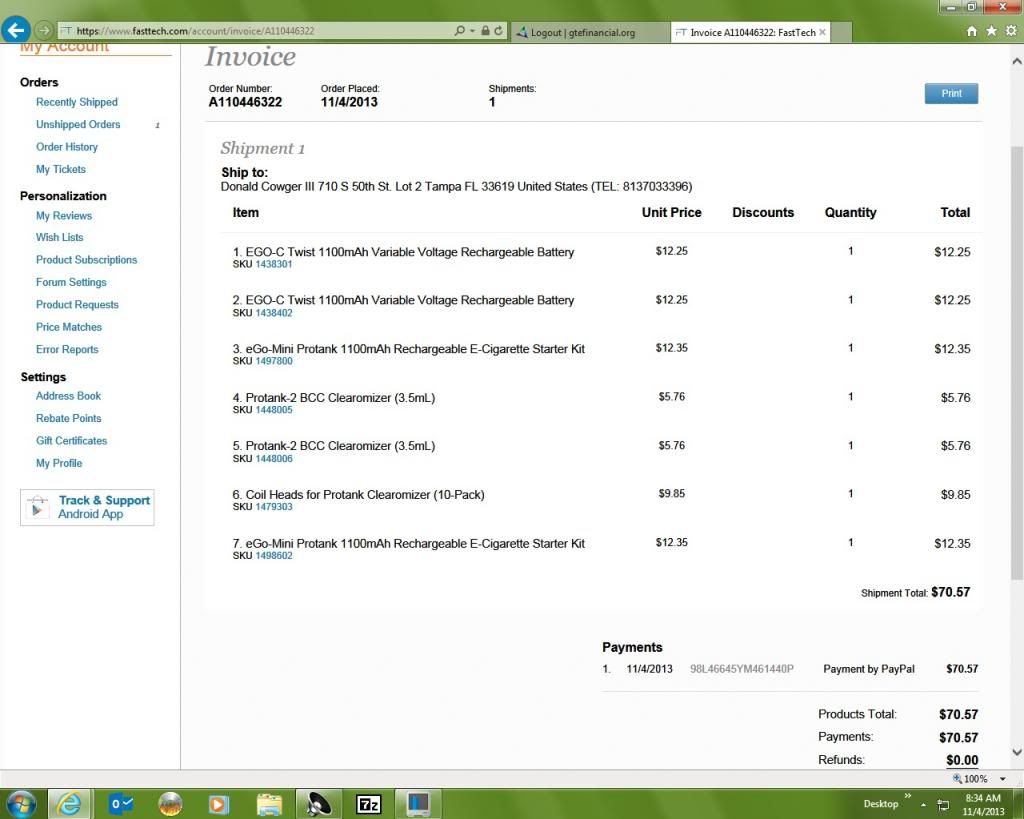The width and height of the screenshot is (1024, 819).
Task: Go to Unshipped Orders in sidebar
Action: [78, 125]
